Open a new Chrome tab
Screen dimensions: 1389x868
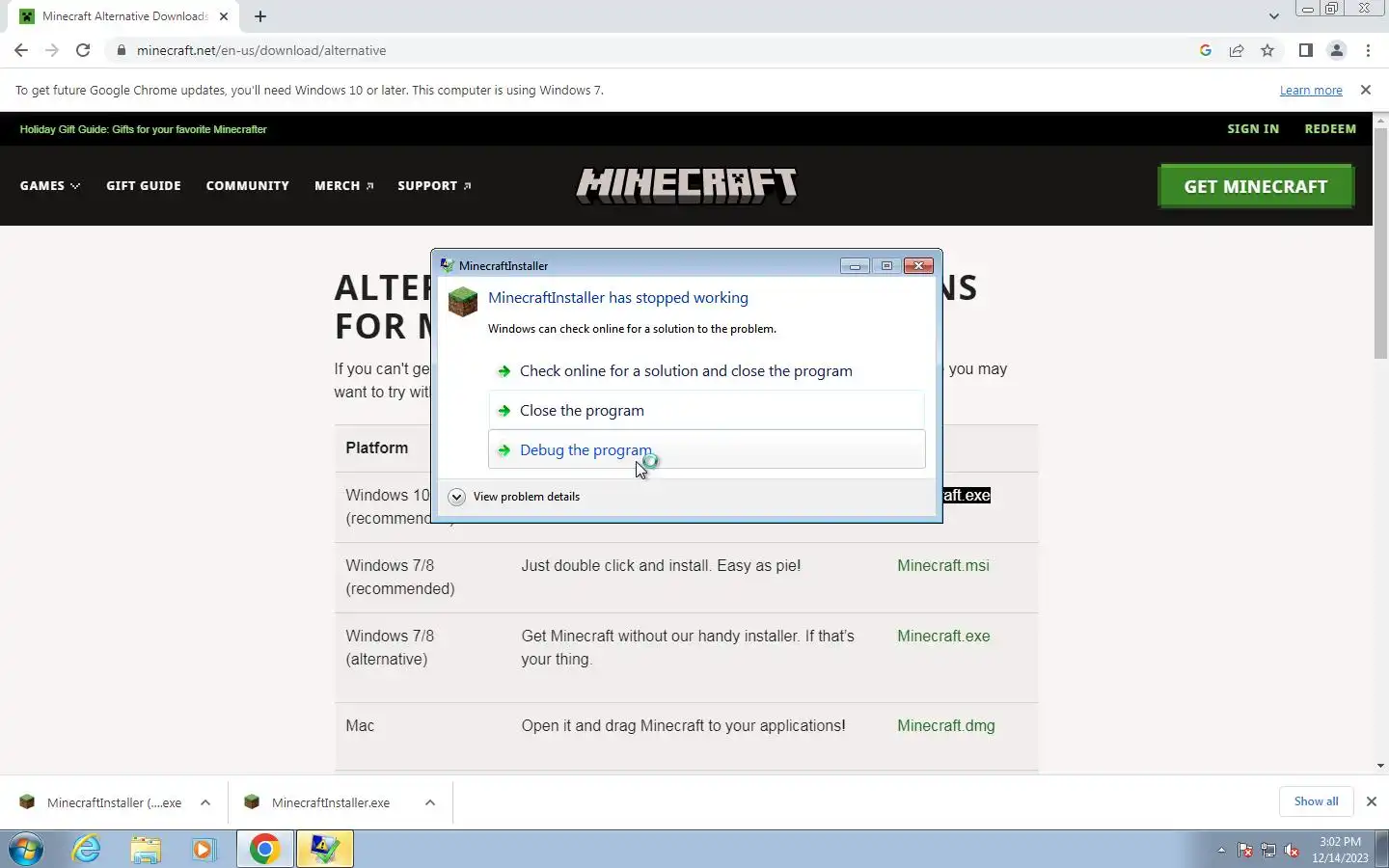[260, 16]
